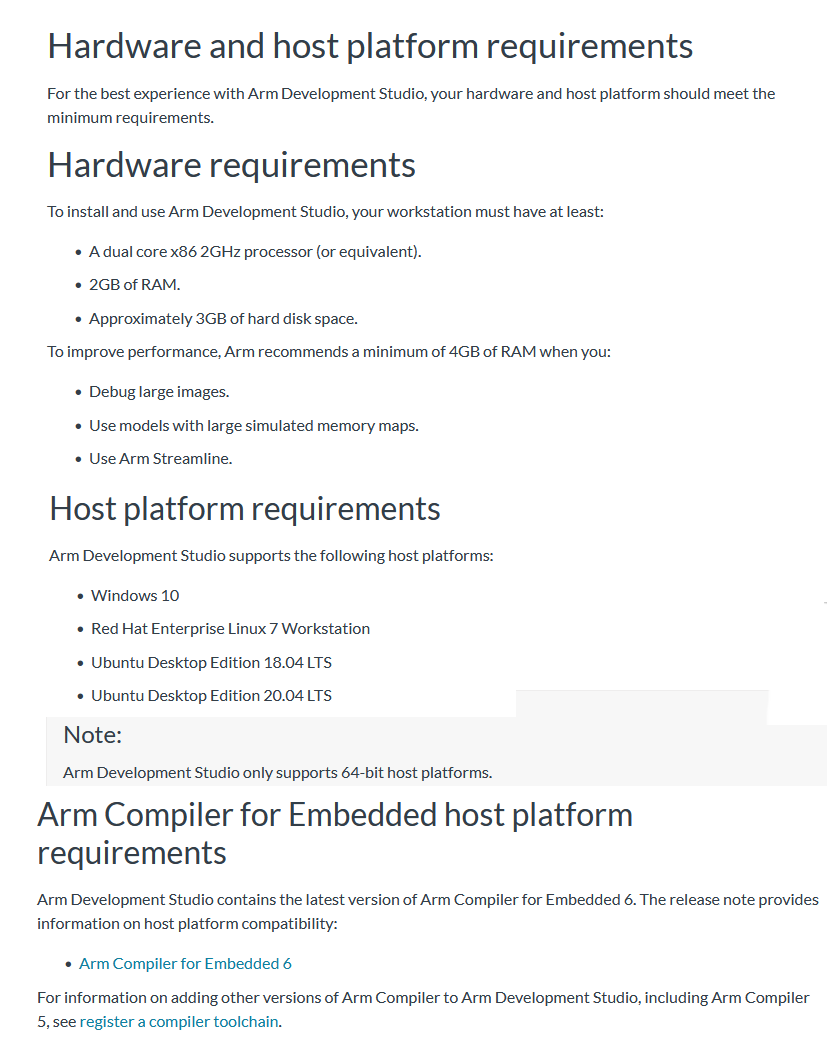Click the For the best experience intro paragraph
Image resolution: width=827 pixels, height=1041 pixels.
[x=411, y=106]
